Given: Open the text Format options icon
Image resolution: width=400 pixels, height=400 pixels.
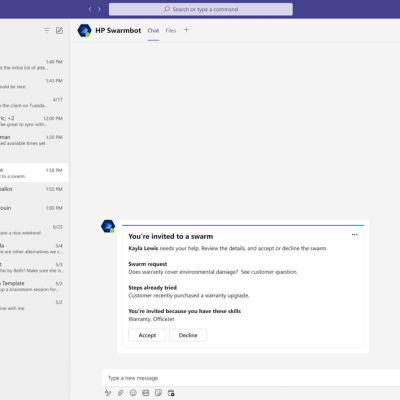Looking at the screenshot, I should (108, 393).
